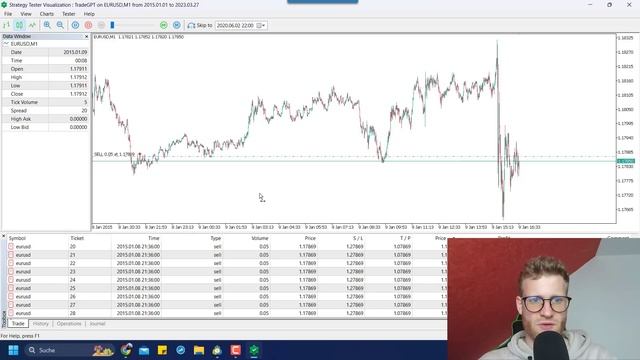
Task: Sort trades by the Ticket column header
Action: tap(77, 238)
